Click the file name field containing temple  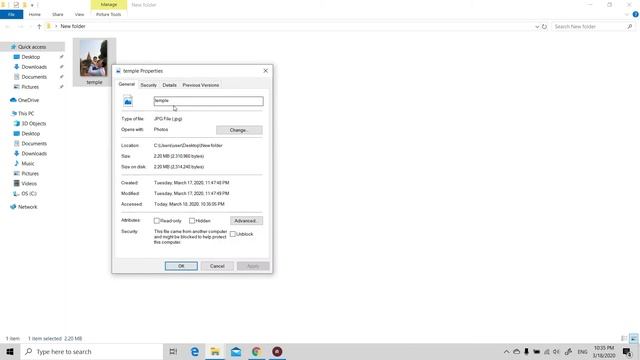tap(209, 101)
